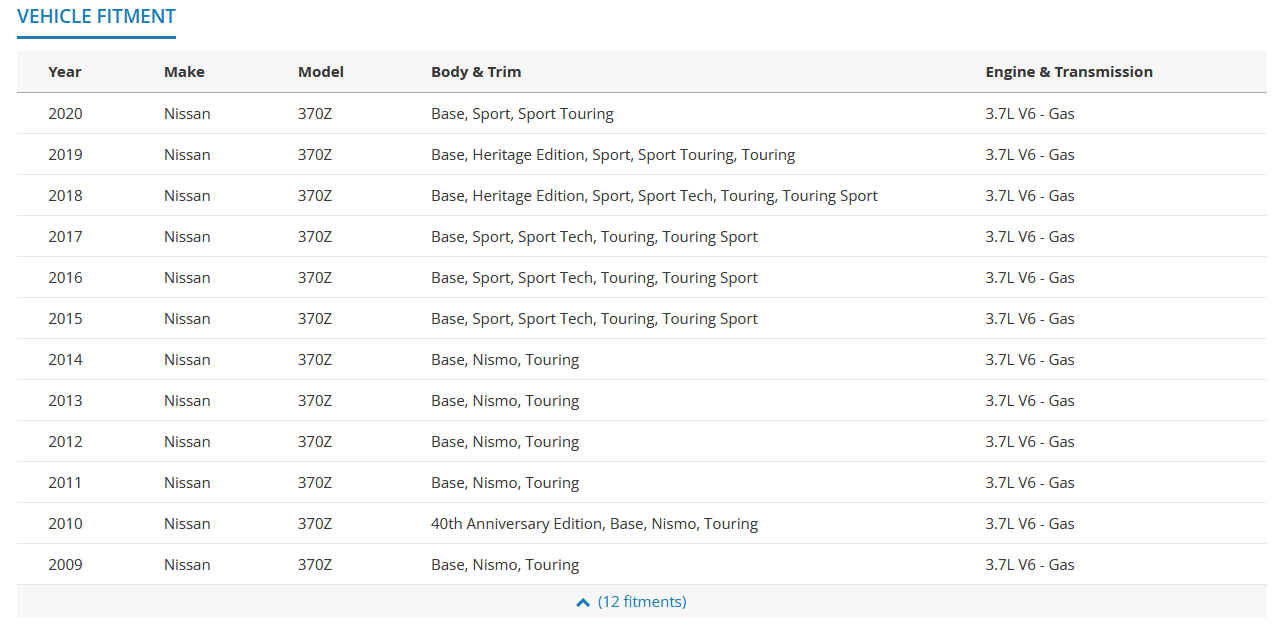
Task: Click '3.7L V6 - Gas' in 2011 row
Action: tap(1030, 483)
